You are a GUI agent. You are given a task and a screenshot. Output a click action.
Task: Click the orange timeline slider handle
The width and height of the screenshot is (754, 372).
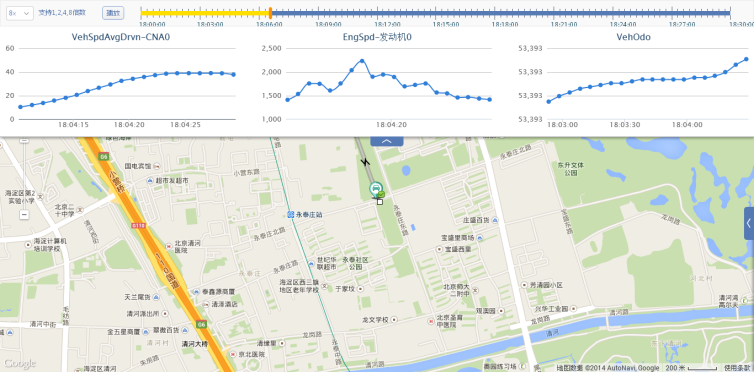pos(270,13)
